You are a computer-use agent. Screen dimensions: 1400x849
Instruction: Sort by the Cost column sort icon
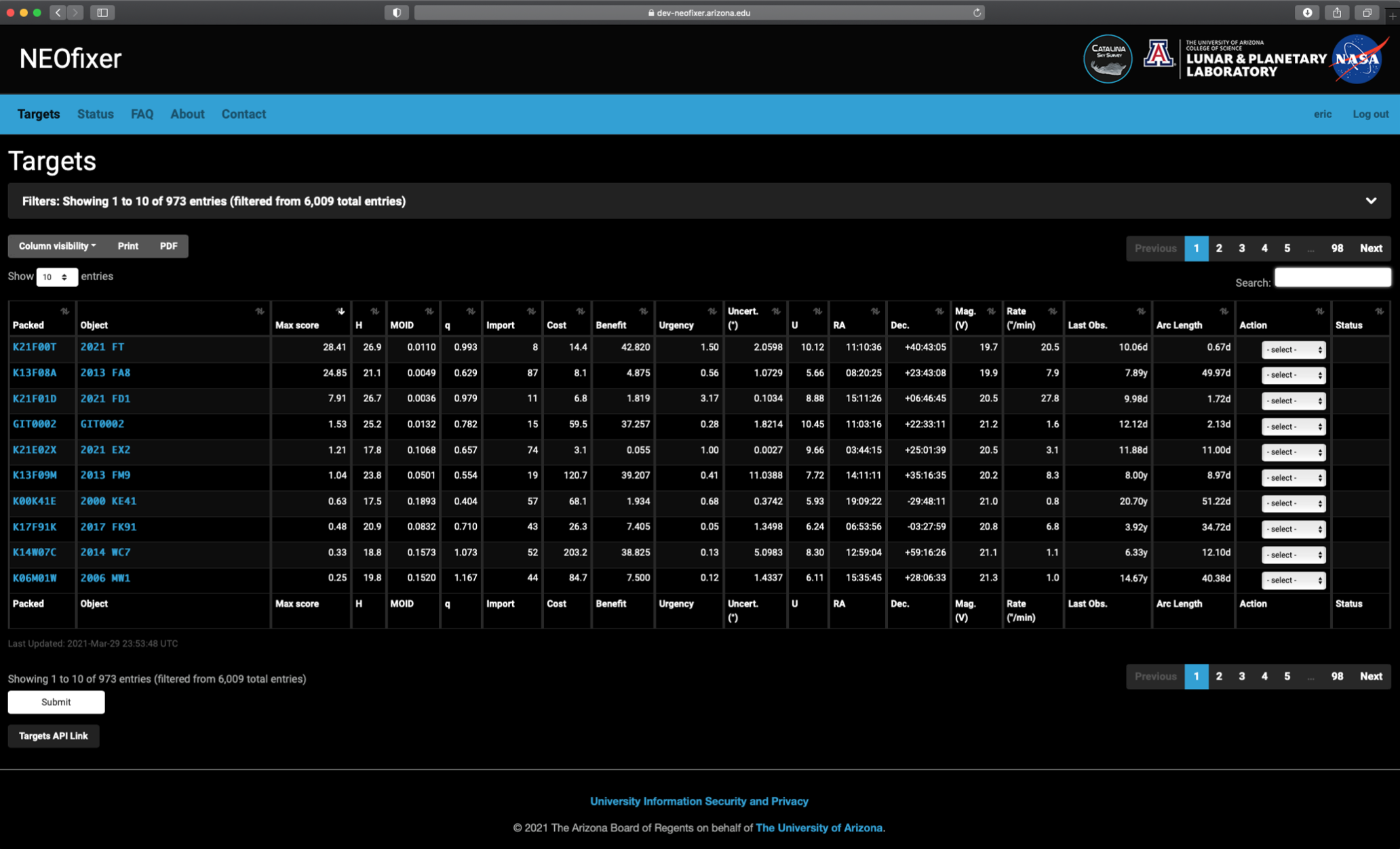[581, 311]
